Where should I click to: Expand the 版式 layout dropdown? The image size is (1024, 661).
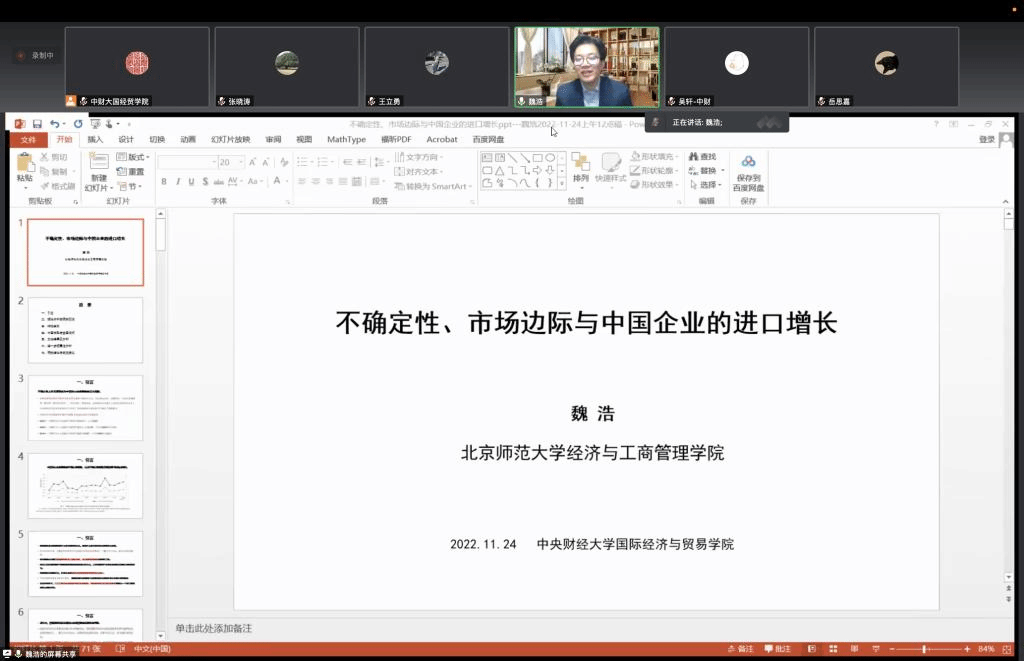(137, 157)
